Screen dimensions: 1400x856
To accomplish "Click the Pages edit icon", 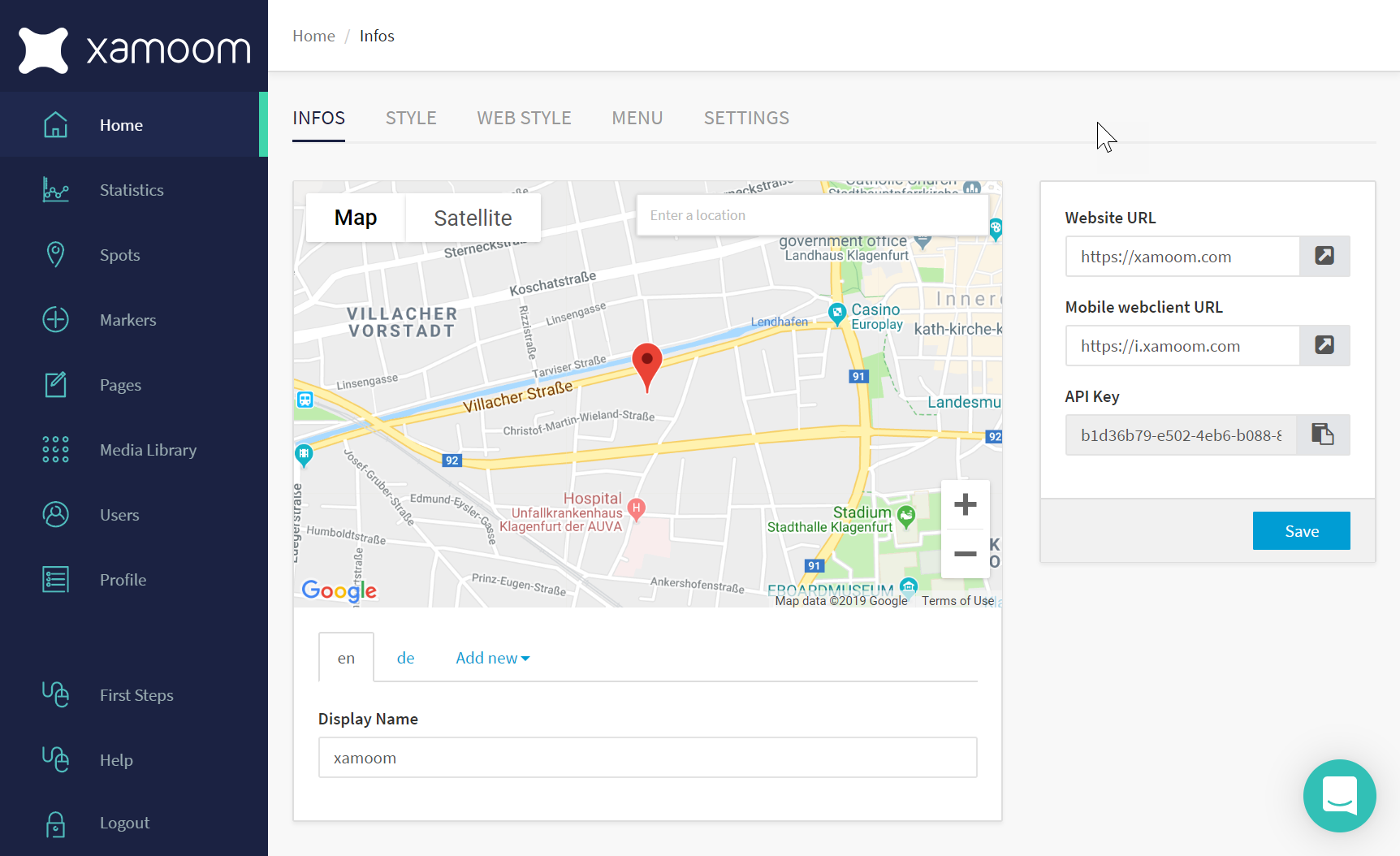I will coord(55,384).
